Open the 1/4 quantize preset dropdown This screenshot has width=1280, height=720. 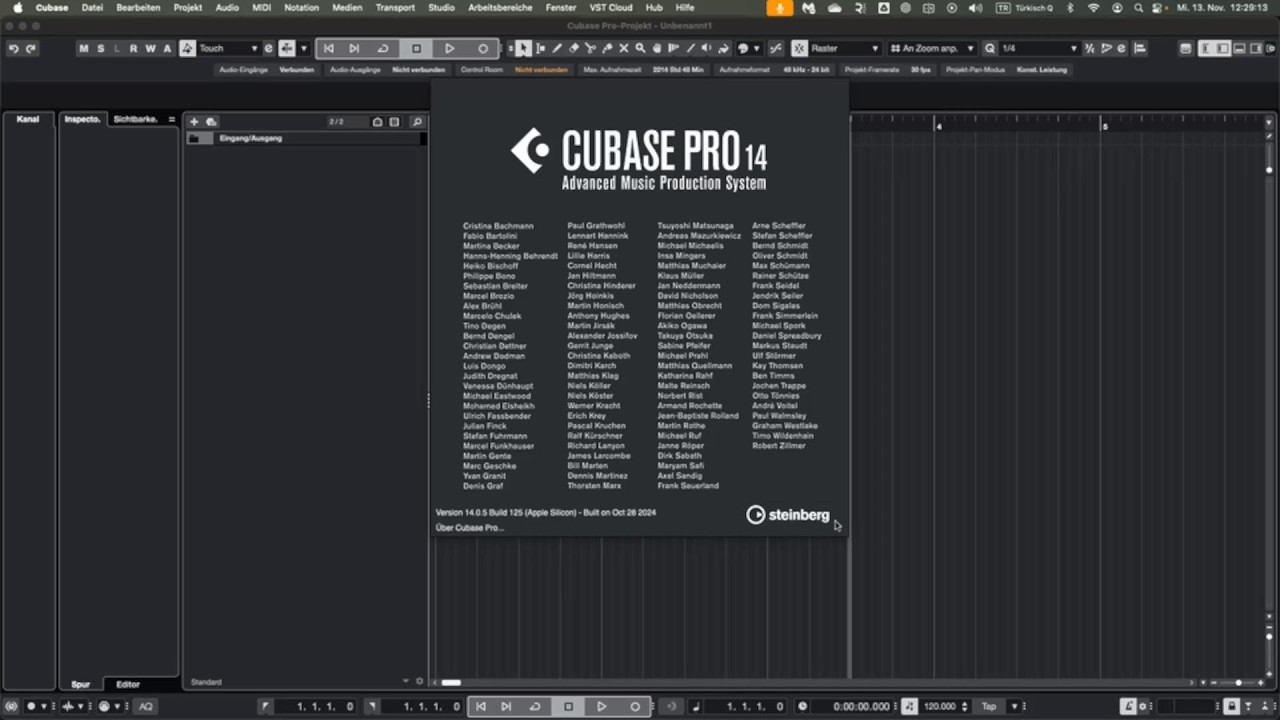pos(1039,48)
